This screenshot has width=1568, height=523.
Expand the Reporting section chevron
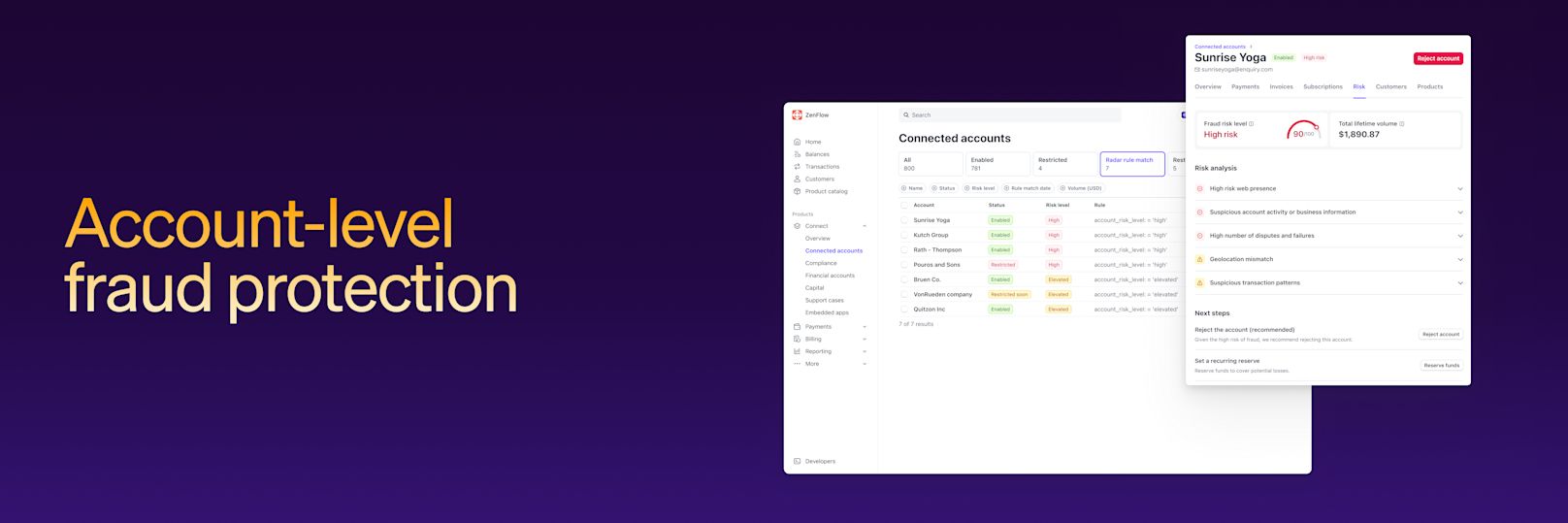[x=865, y=351]
